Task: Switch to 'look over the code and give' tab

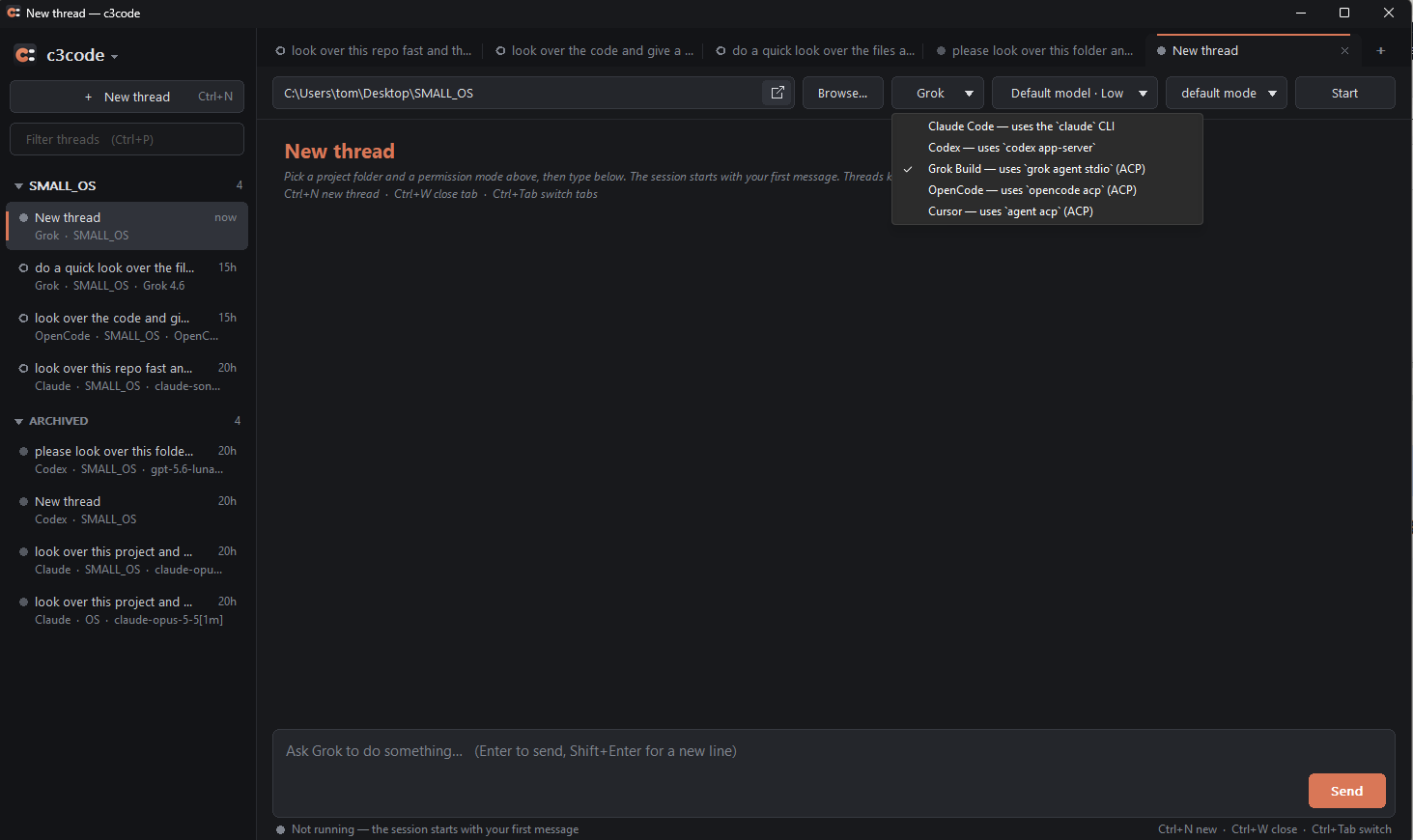Action: [x=594, y=51]
